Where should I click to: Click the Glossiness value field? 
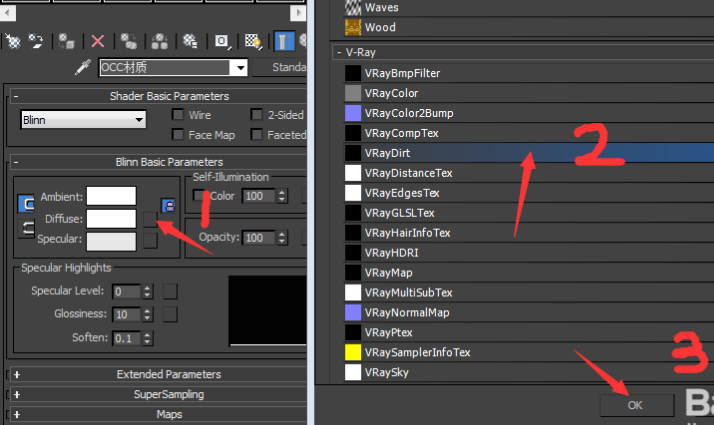127,314
